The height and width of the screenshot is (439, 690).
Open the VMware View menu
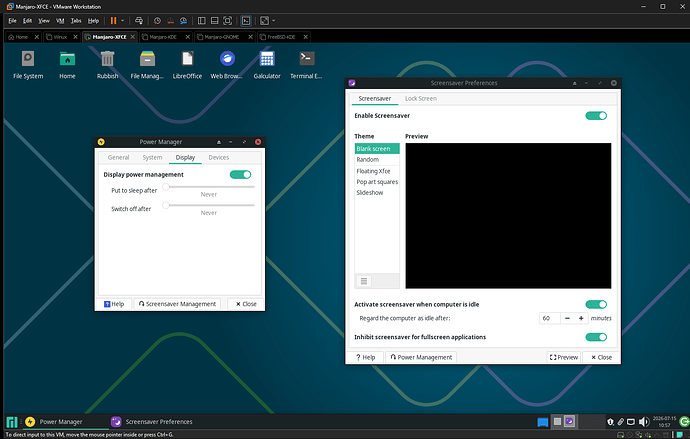(x=44, y=21)
